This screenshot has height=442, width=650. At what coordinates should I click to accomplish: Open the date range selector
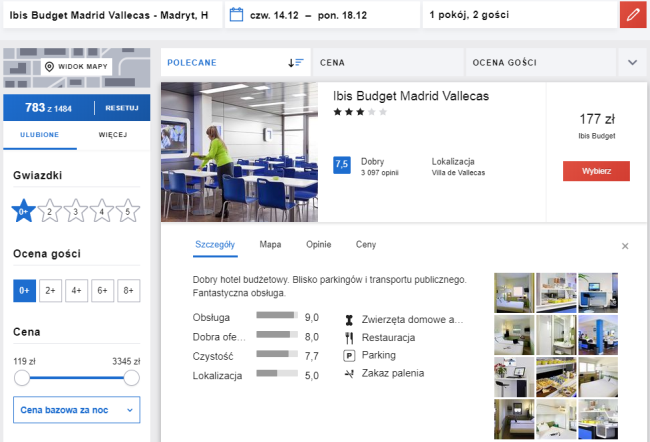[323, 15]
